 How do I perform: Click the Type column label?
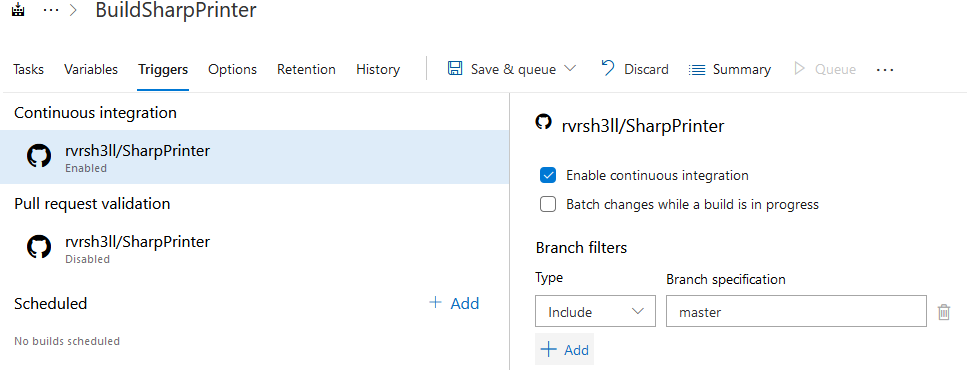[x=549, y=278]
